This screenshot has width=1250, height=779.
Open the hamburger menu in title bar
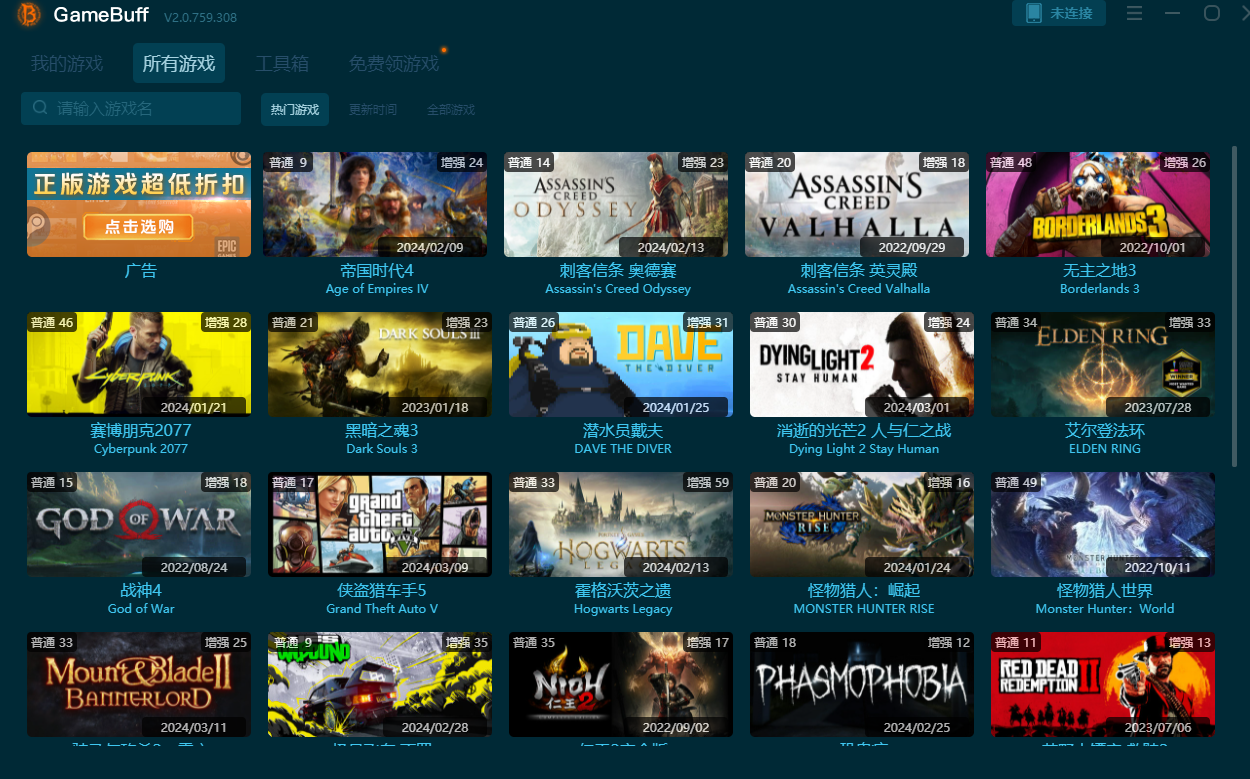coord(1134,13)
